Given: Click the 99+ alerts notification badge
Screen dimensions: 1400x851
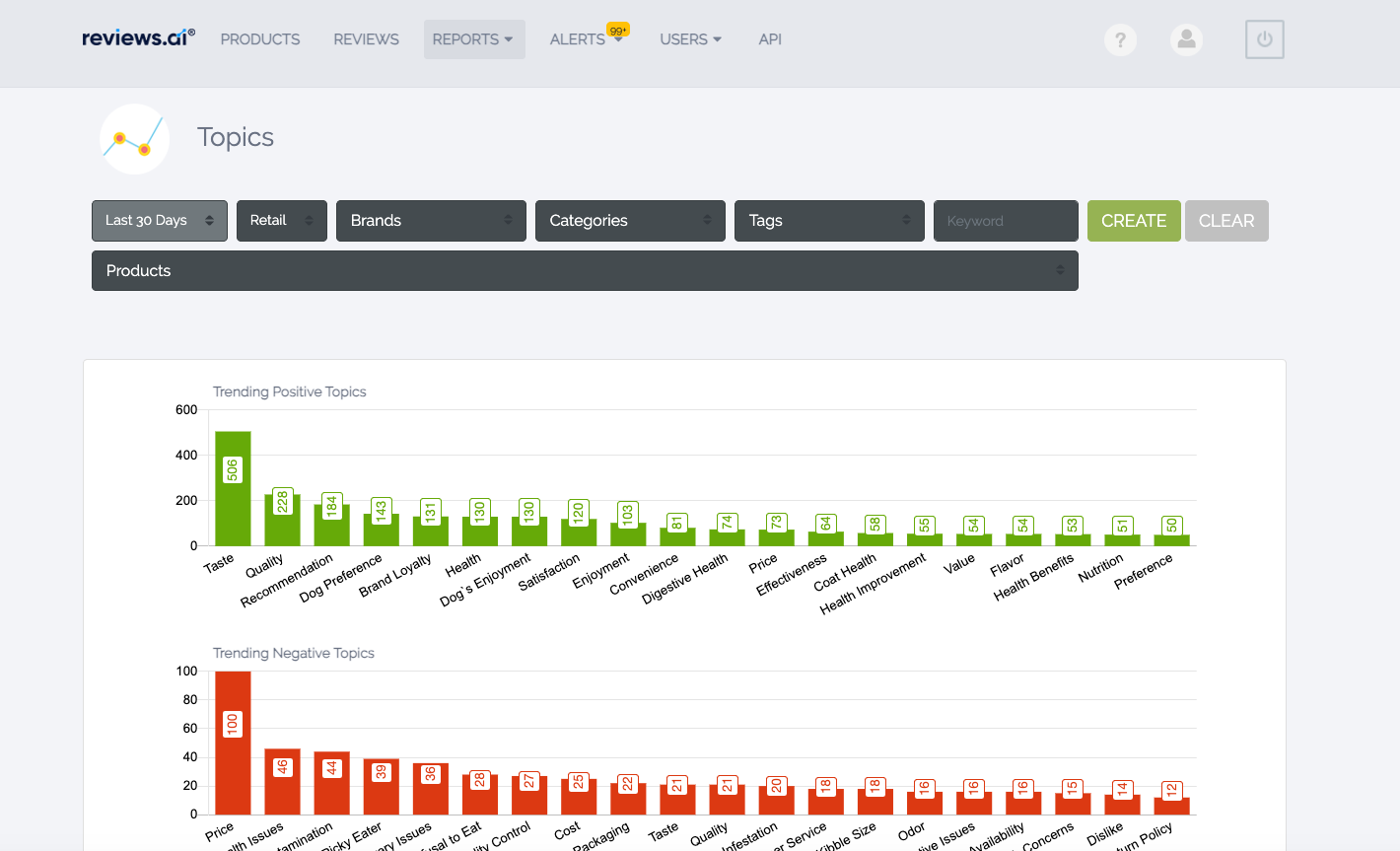Looking at the screenshot, I should 618,31.
